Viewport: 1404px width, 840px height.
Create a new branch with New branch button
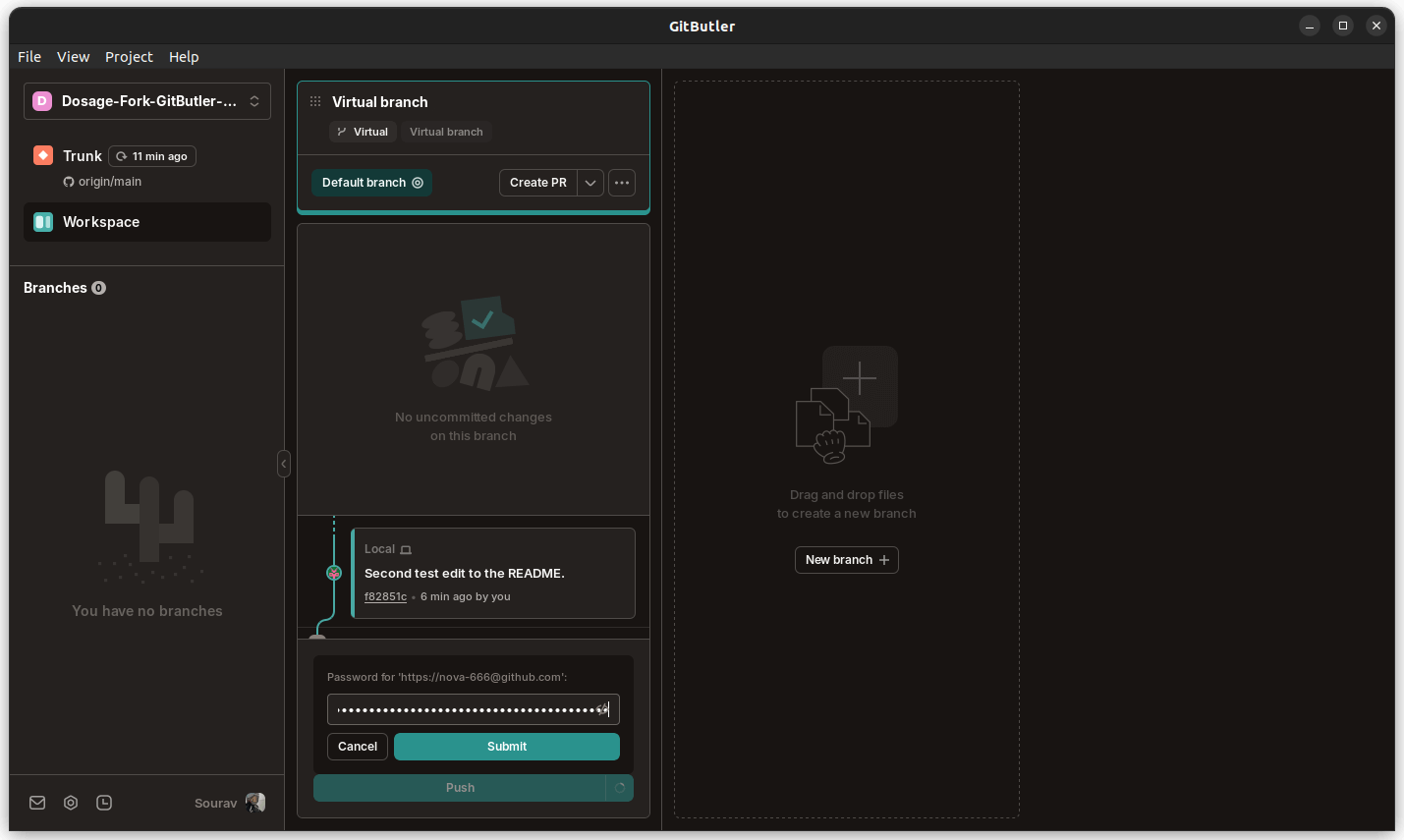pyautogui.click(x=846, y=559)
